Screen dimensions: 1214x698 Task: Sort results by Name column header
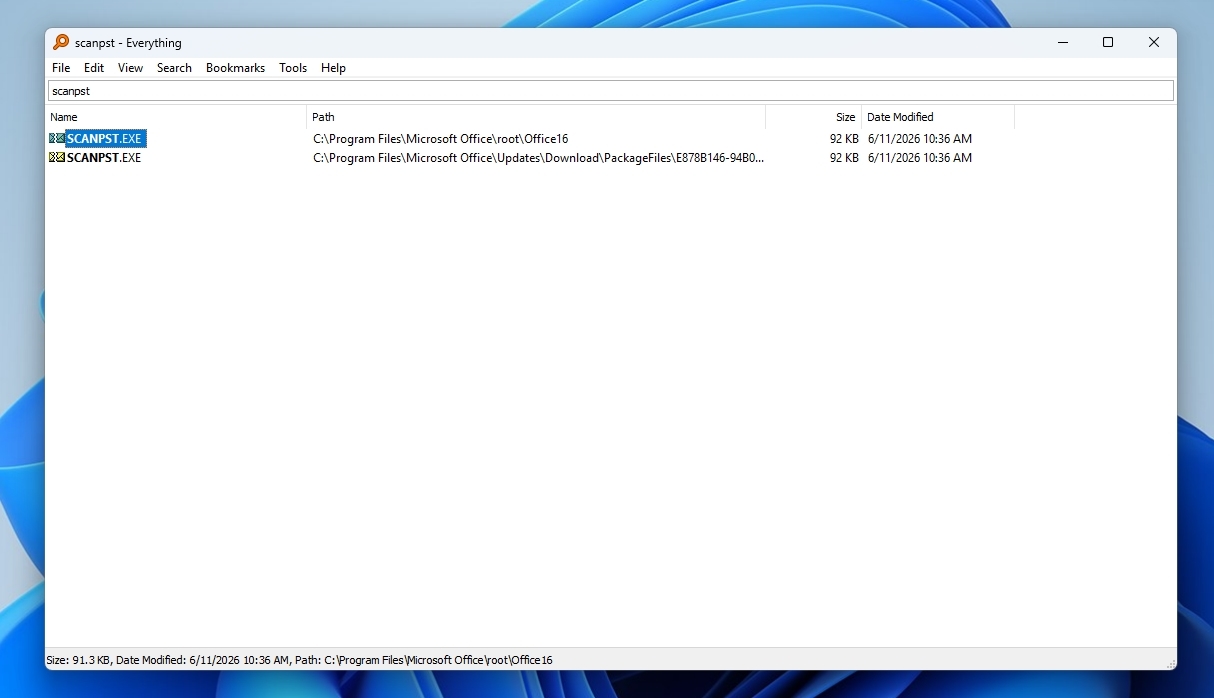coord(176,117)
